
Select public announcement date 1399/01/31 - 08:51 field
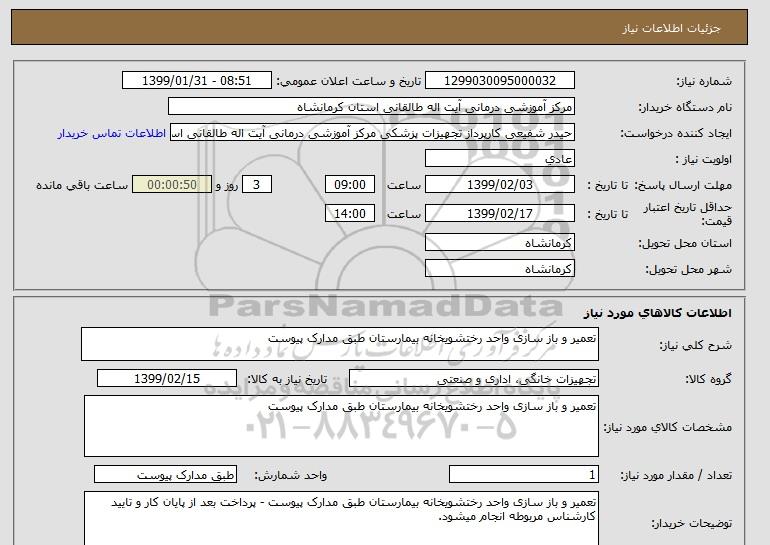[196, 81]
